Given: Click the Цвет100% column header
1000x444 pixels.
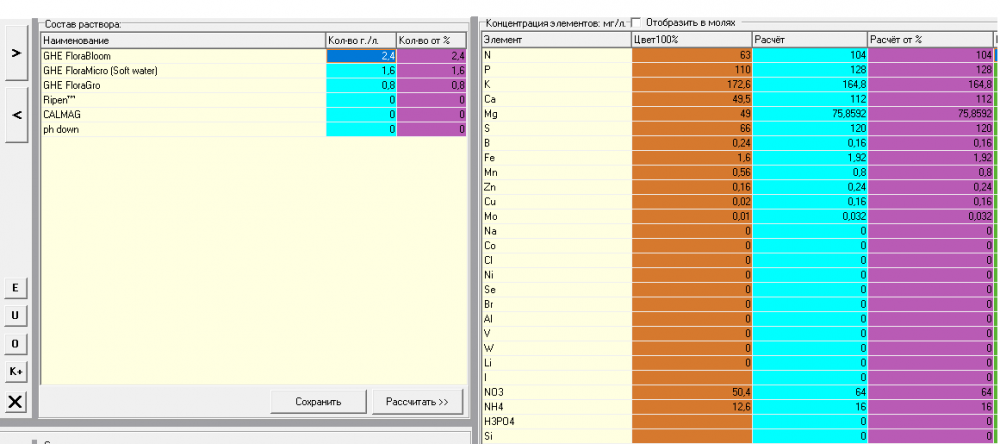Looking at the screenshot, I should tap(692, 40).
